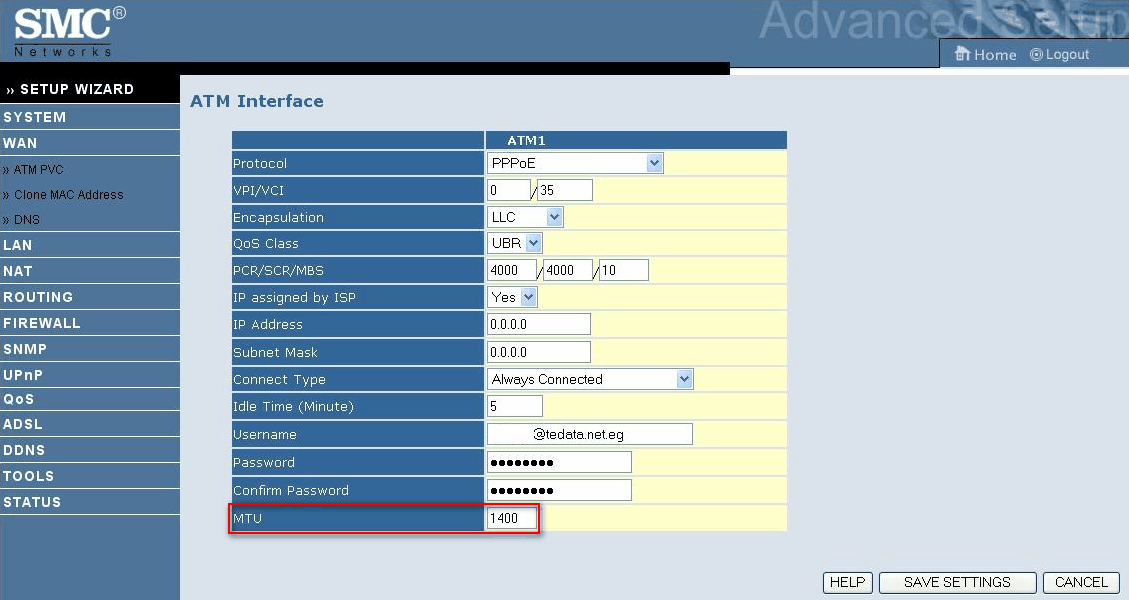
Task: Click the SAVE SETTINGS button
Action: coord(957,582)
